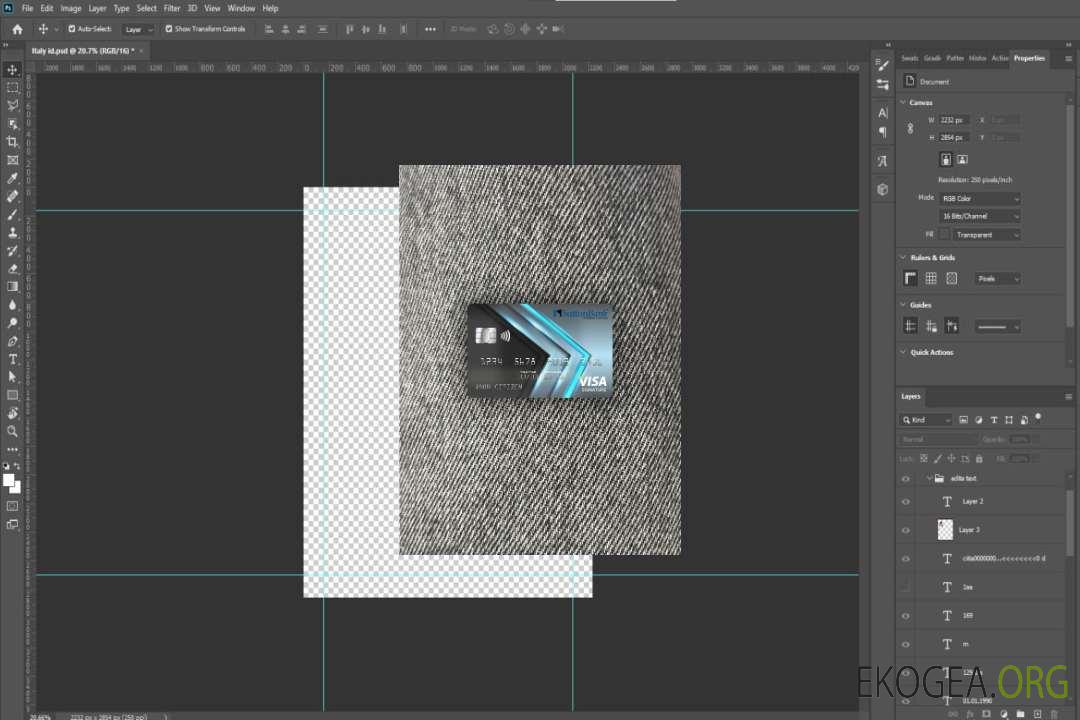
Task: Pick the Horizontal Type tool
Action: [x=13, y=359]
